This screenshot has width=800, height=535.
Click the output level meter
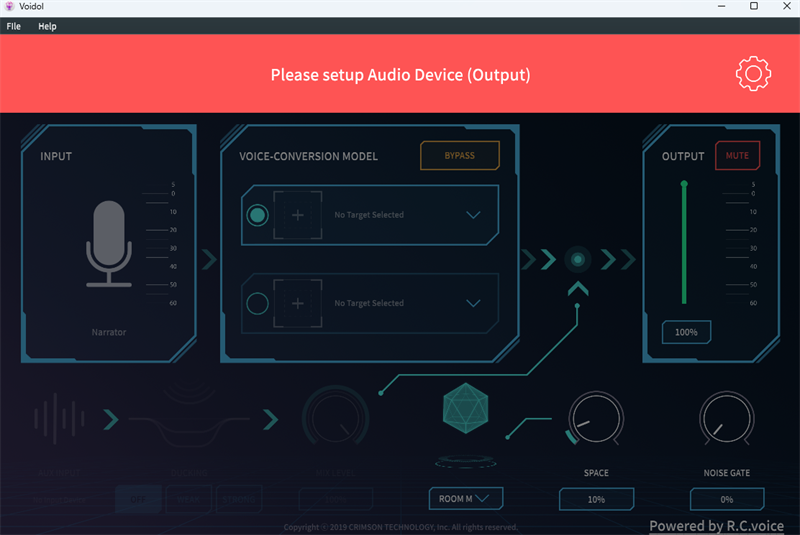(740, 244)
